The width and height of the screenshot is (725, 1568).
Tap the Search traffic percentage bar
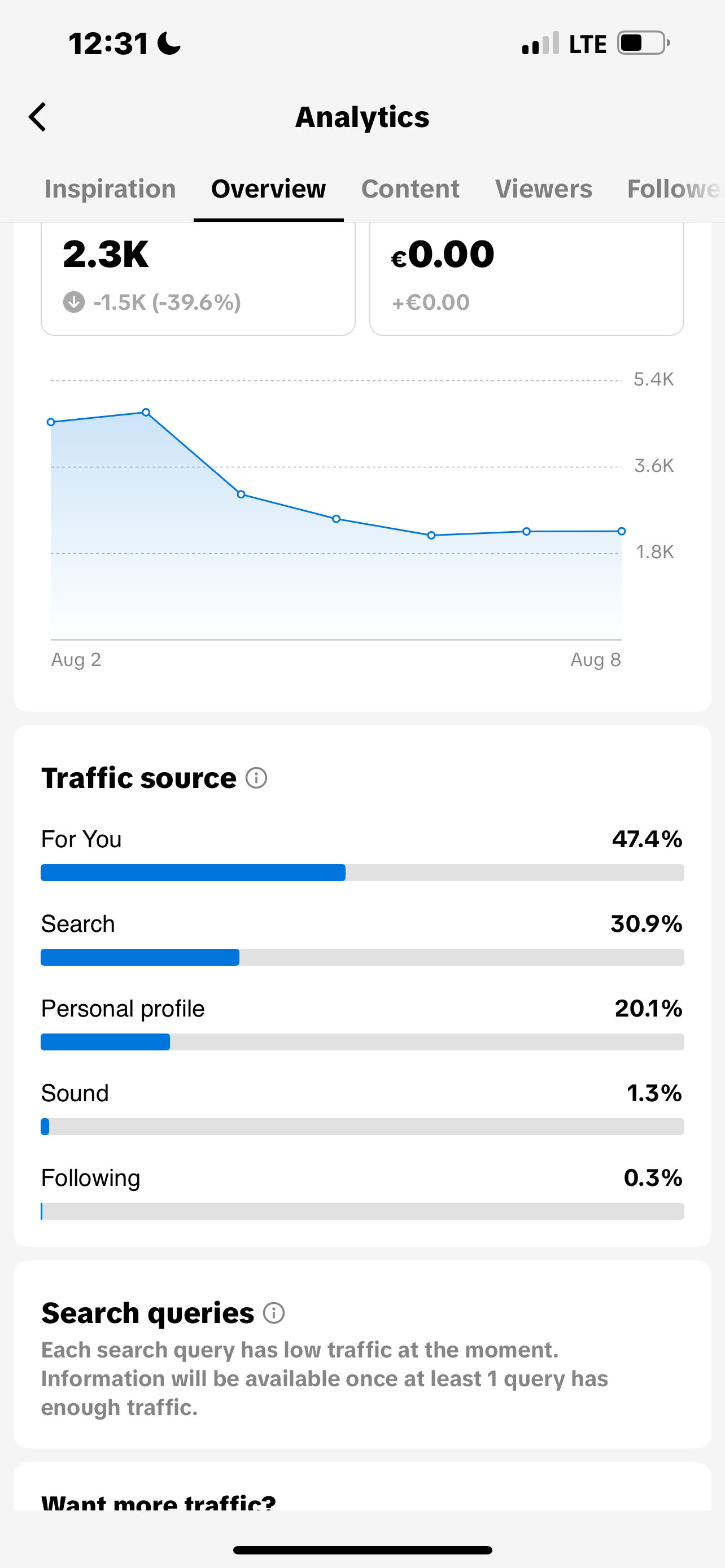(362, 957)
